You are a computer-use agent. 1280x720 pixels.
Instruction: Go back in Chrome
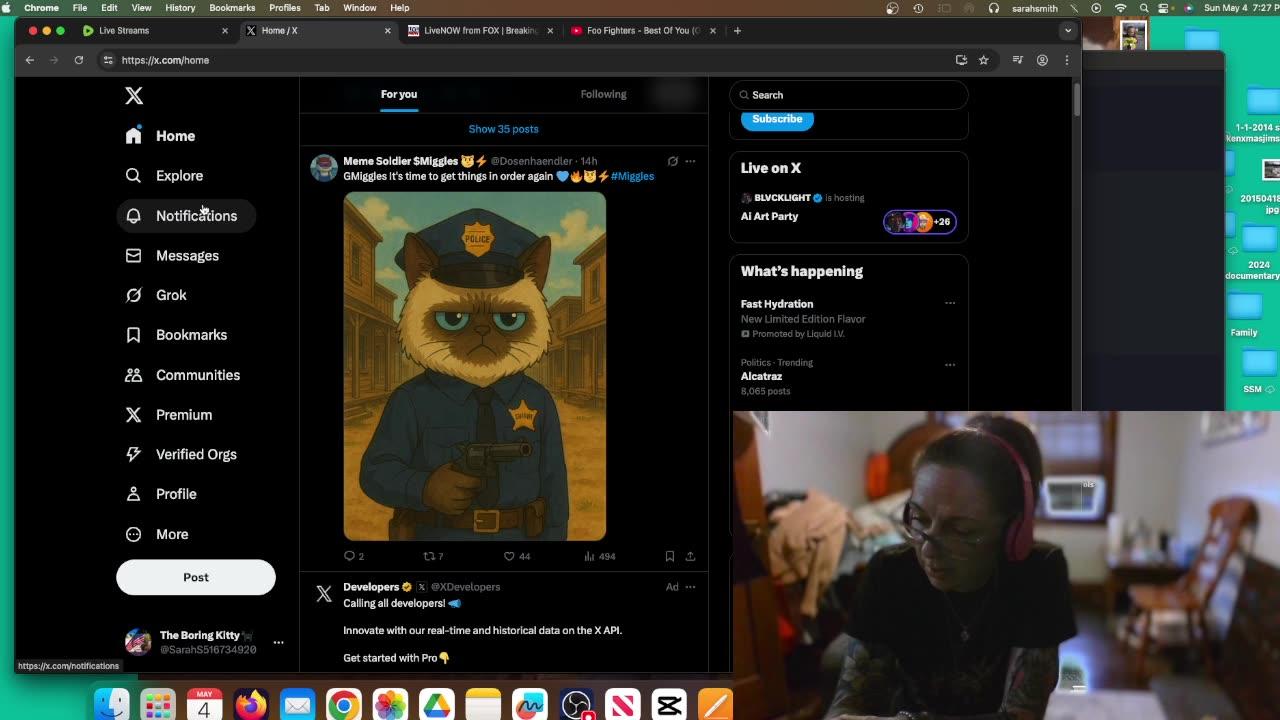(x=30, y=60)
